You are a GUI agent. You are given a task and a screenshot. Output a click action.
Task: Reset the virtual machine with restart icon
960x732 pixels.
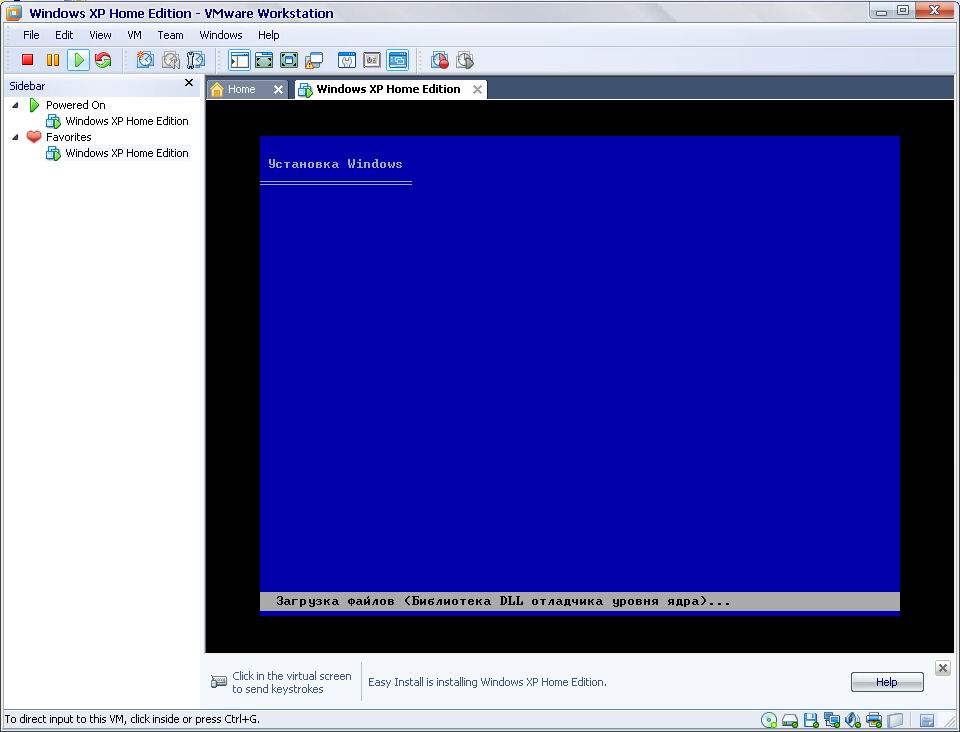tap(103, 60)
